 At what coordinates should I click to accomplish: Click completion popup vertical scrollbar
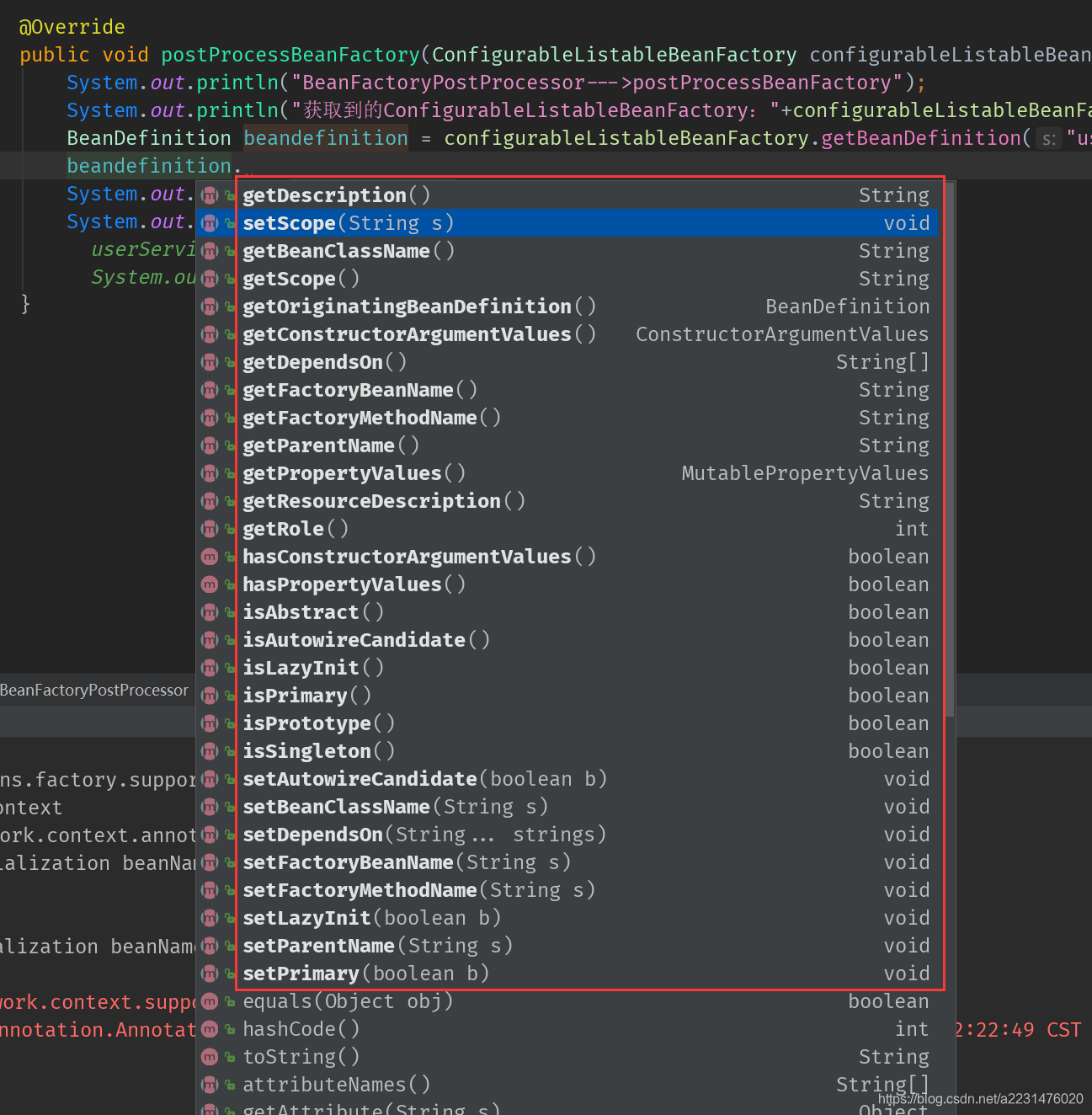(x=950, y=450)
